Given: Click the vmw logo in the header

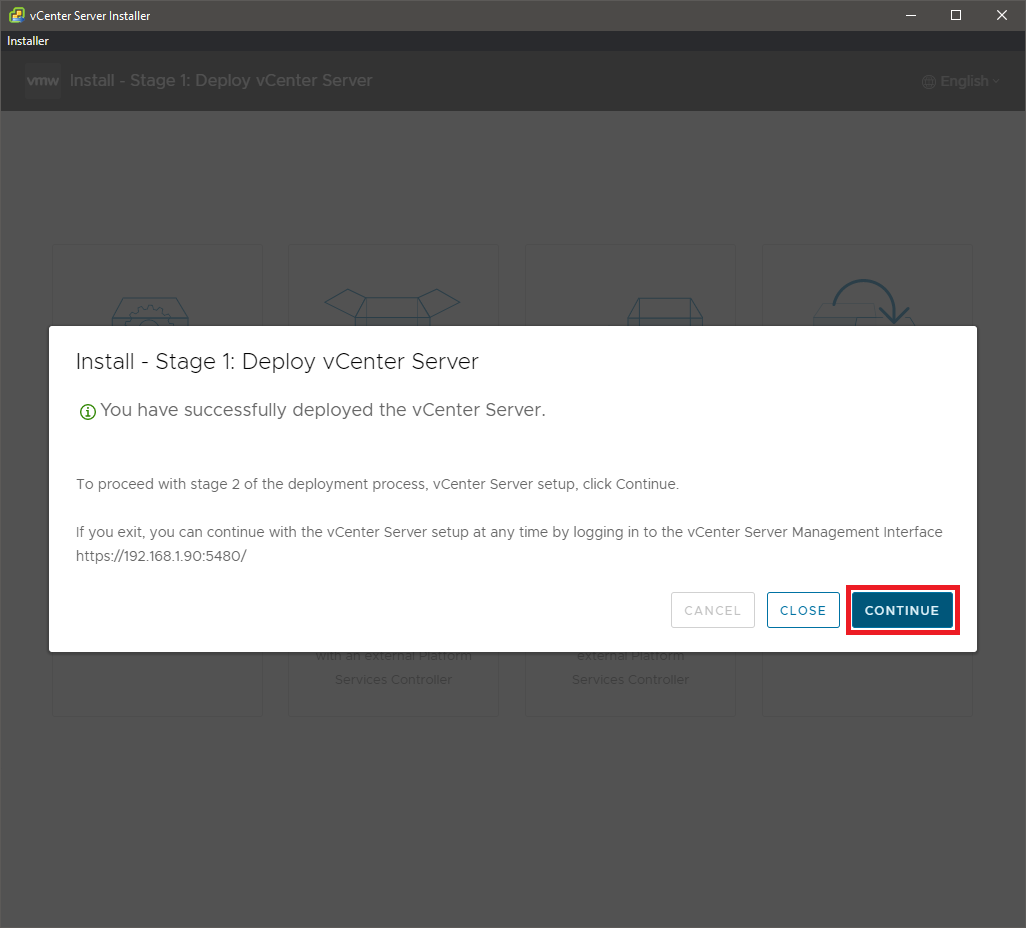Looking at the screenshot, I should 43,81.
